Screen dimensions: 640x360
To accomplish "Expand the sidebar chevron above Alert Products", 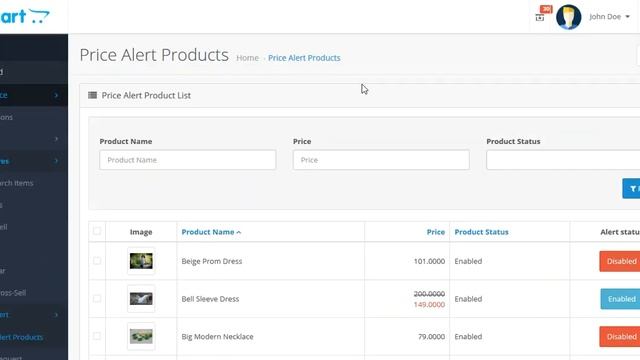I will 56,315.
